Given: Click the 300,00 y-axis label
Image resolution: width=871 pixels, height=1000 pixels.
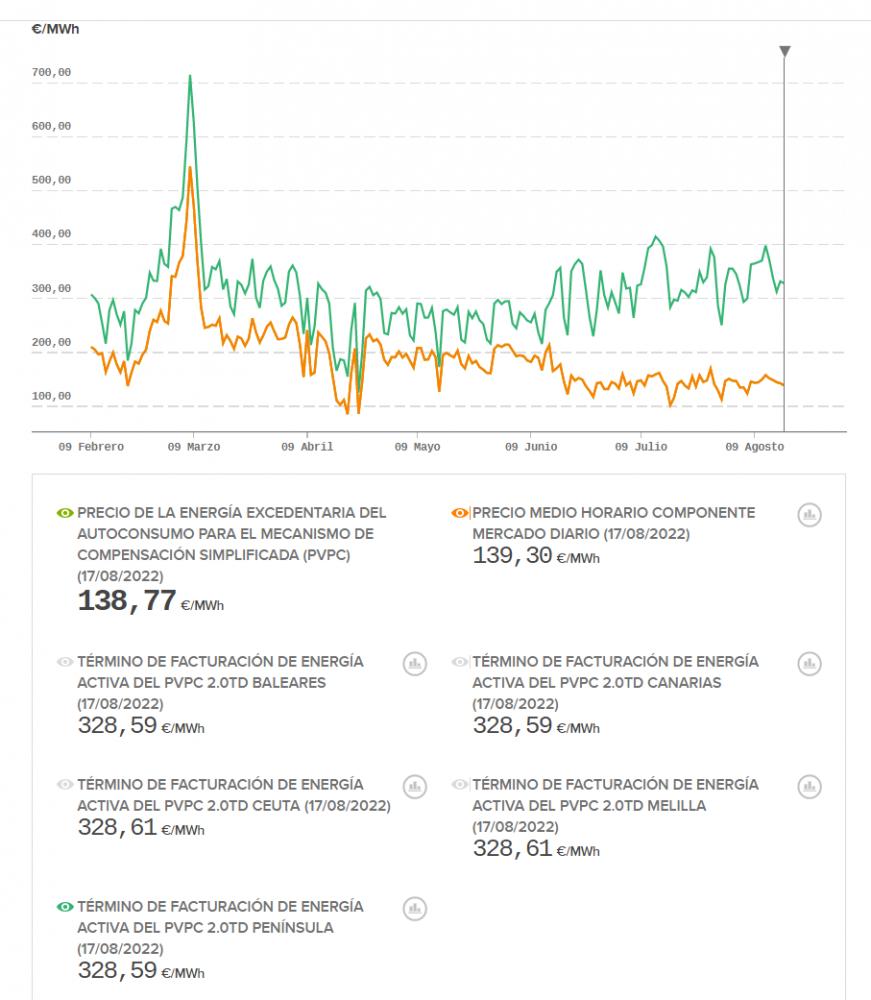Looking at the screenshot, I should [x=52, y=288].
